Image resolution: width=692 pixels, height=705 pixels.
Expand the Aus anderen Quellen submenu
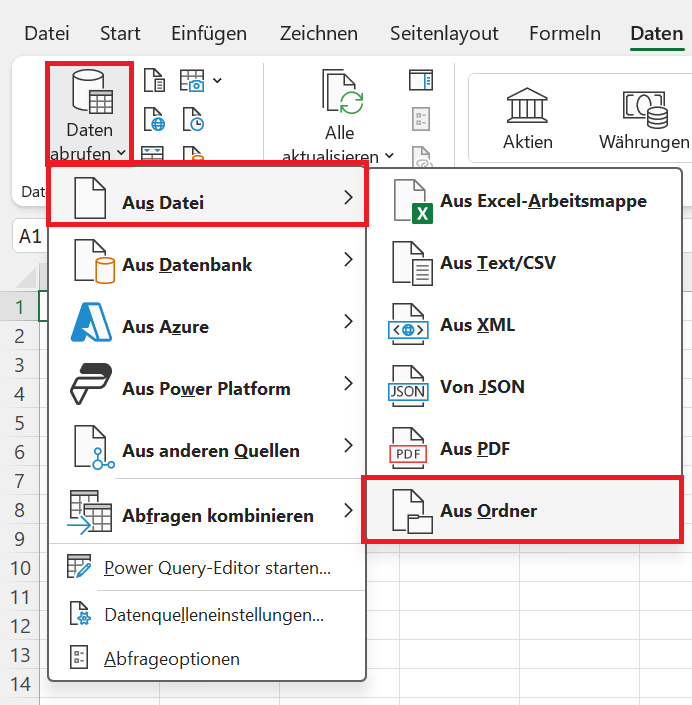(x=207, y=447)
